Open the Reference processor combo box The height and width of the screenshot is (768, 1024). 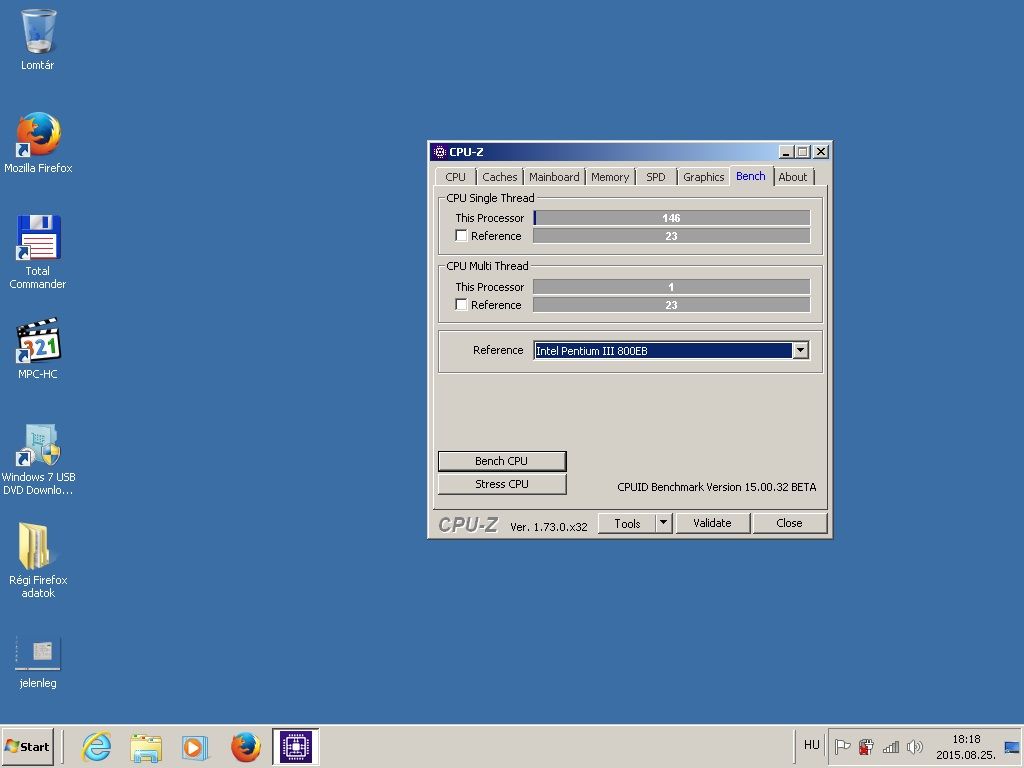(671, 351)
